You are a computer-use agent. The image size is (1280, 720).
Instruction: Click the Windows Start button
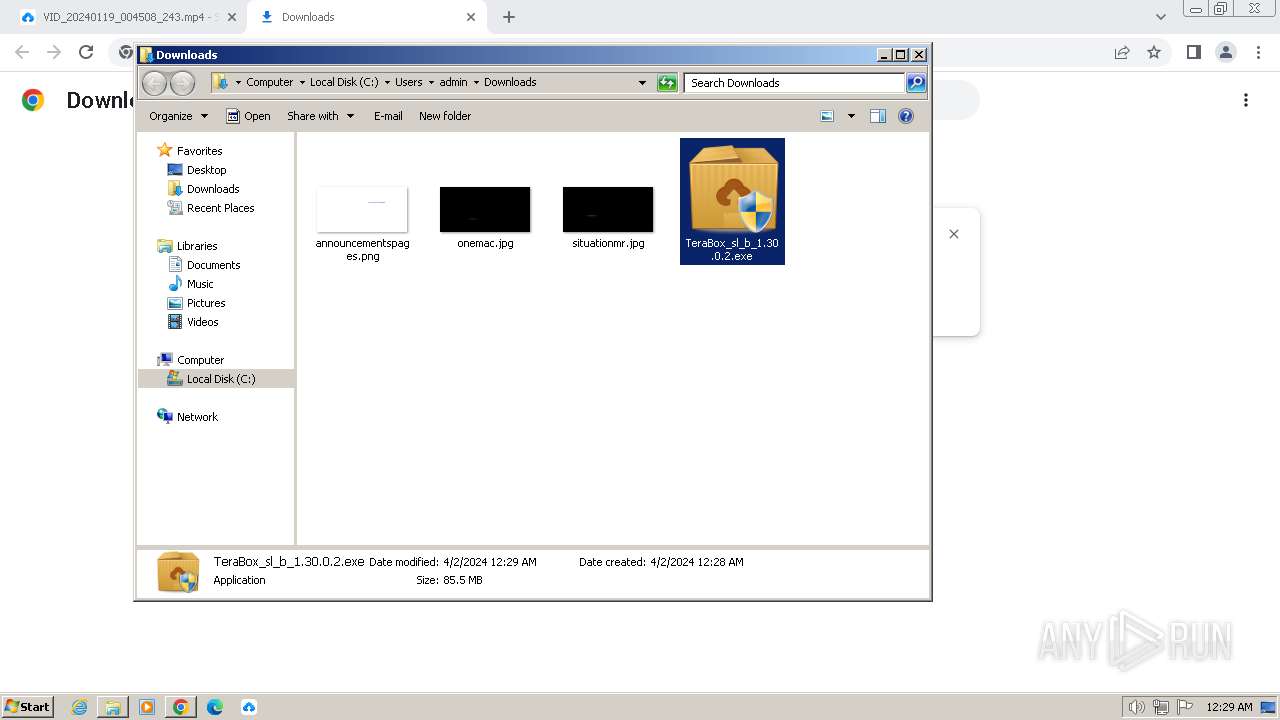tap(28, 706)
